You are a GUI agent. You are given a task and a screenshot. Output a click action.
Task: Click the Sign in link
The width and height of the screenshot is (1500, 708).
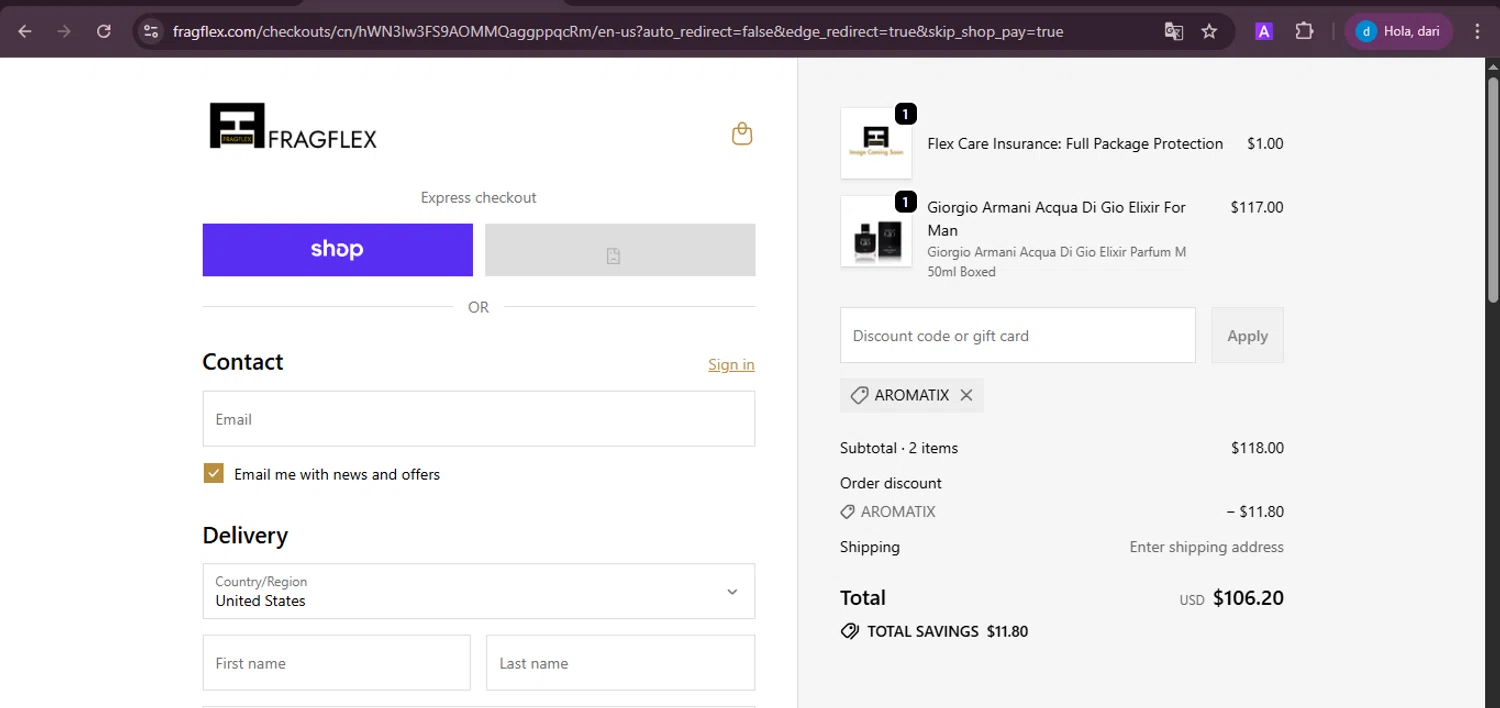pyautogui.click(x=731, y=364)
